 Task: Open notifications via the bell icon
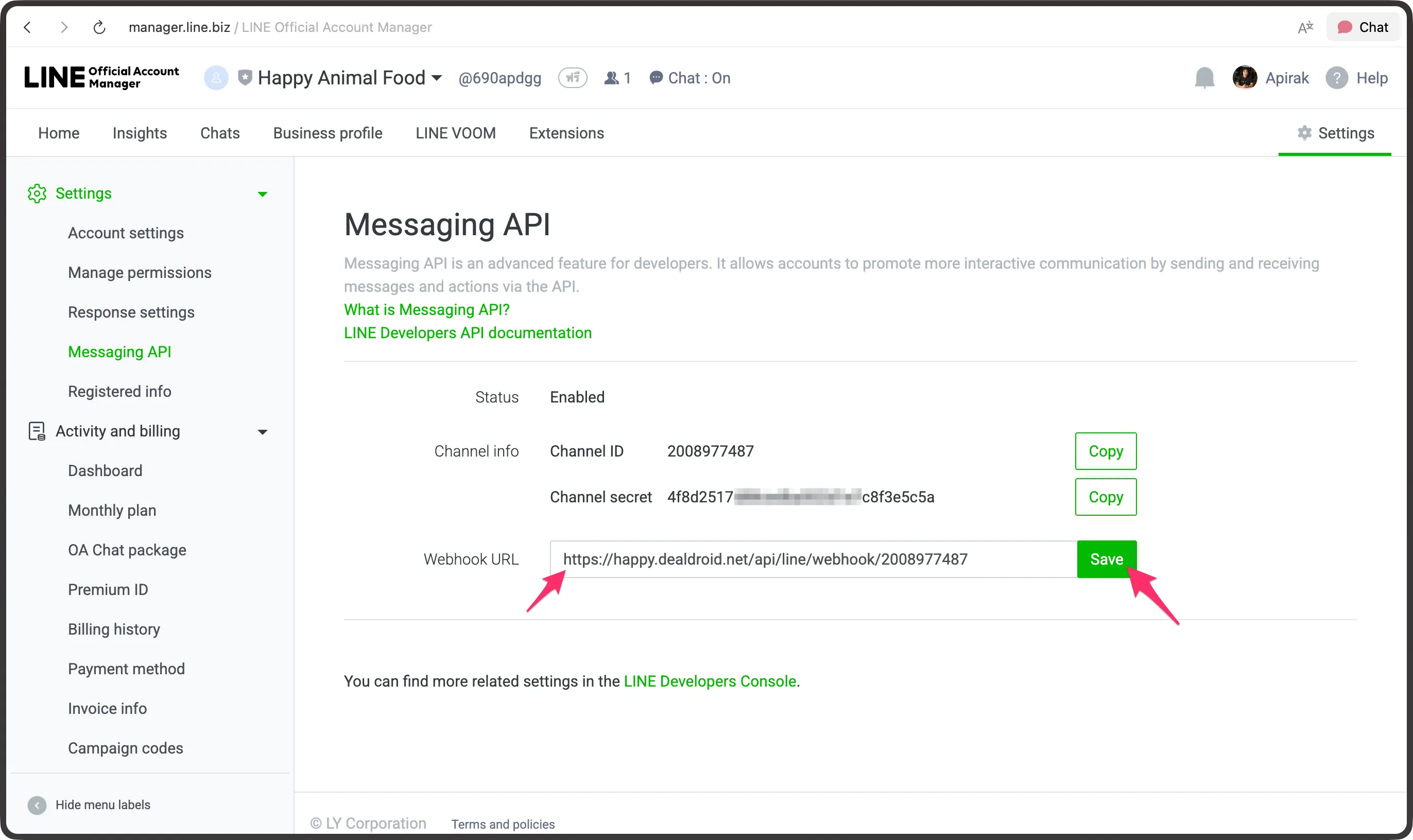pos(1204,78)
